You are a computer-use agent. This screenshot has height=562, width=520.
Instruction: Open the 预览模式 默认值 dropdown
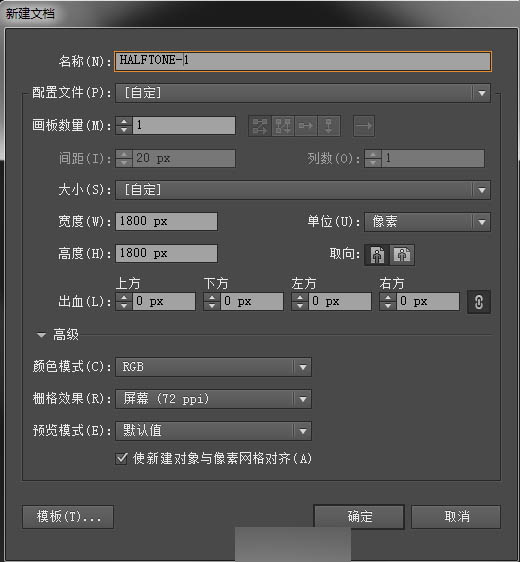coord(213,431)
